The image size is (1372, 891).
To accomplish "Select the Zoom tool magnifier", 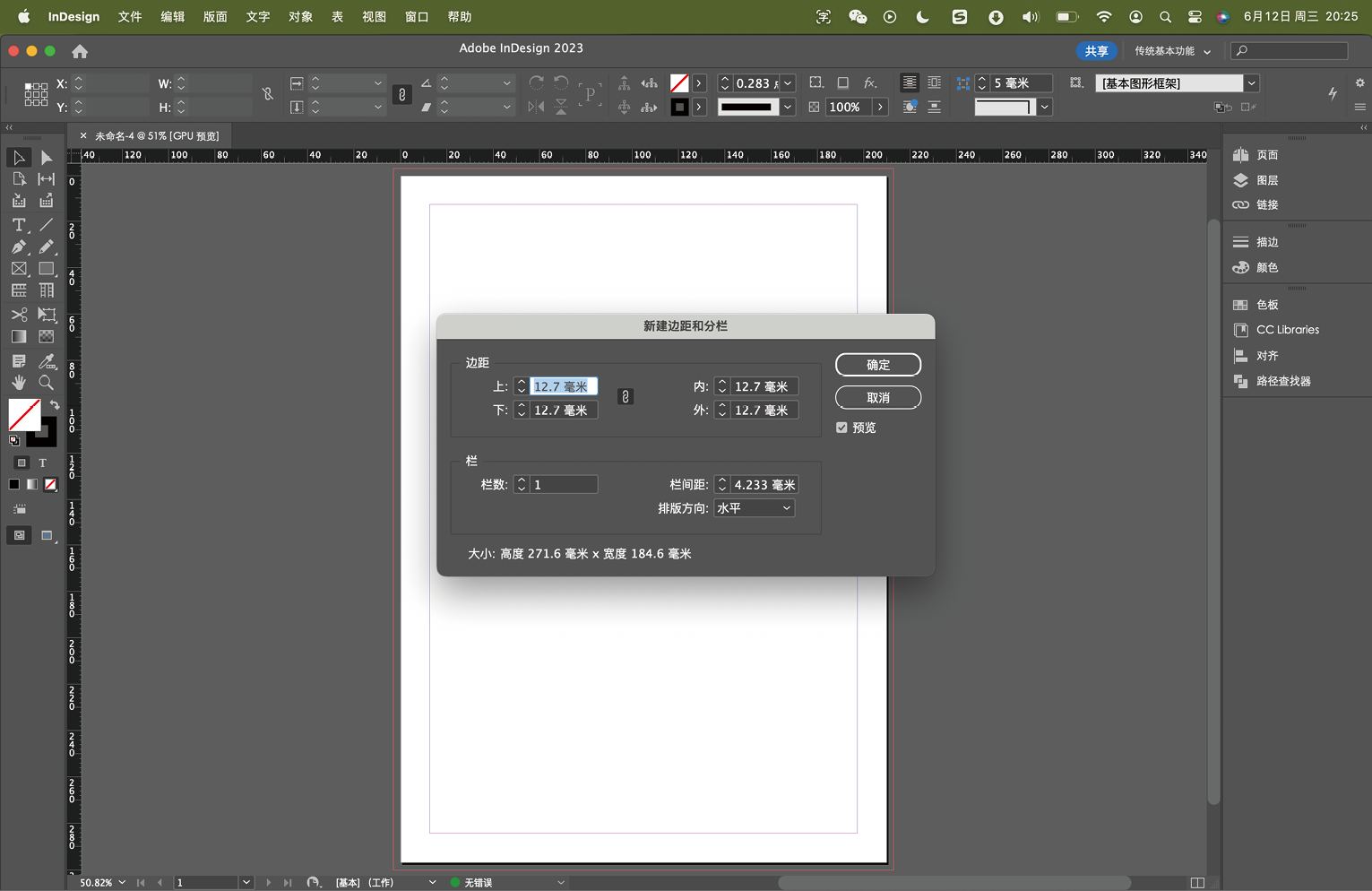I will point(47,383).
